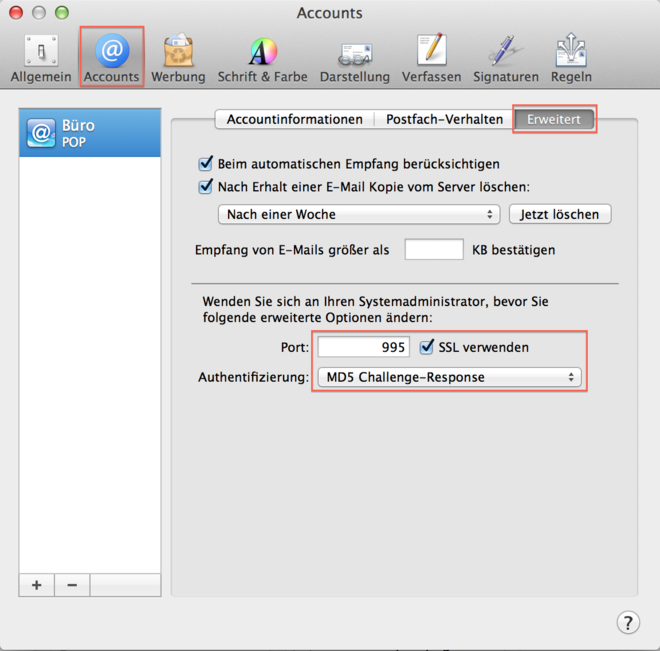
Task: Switch to the Accountinformationen tab
Action: point(294,119)
